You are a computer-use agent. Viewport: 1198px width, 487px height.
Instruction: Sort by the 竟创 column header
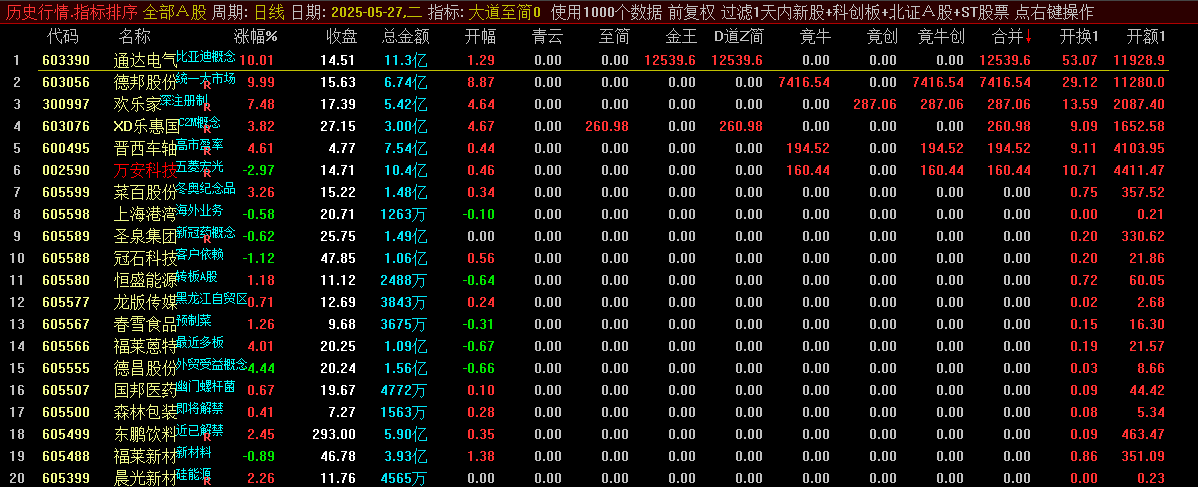click(x=882, y=36)
